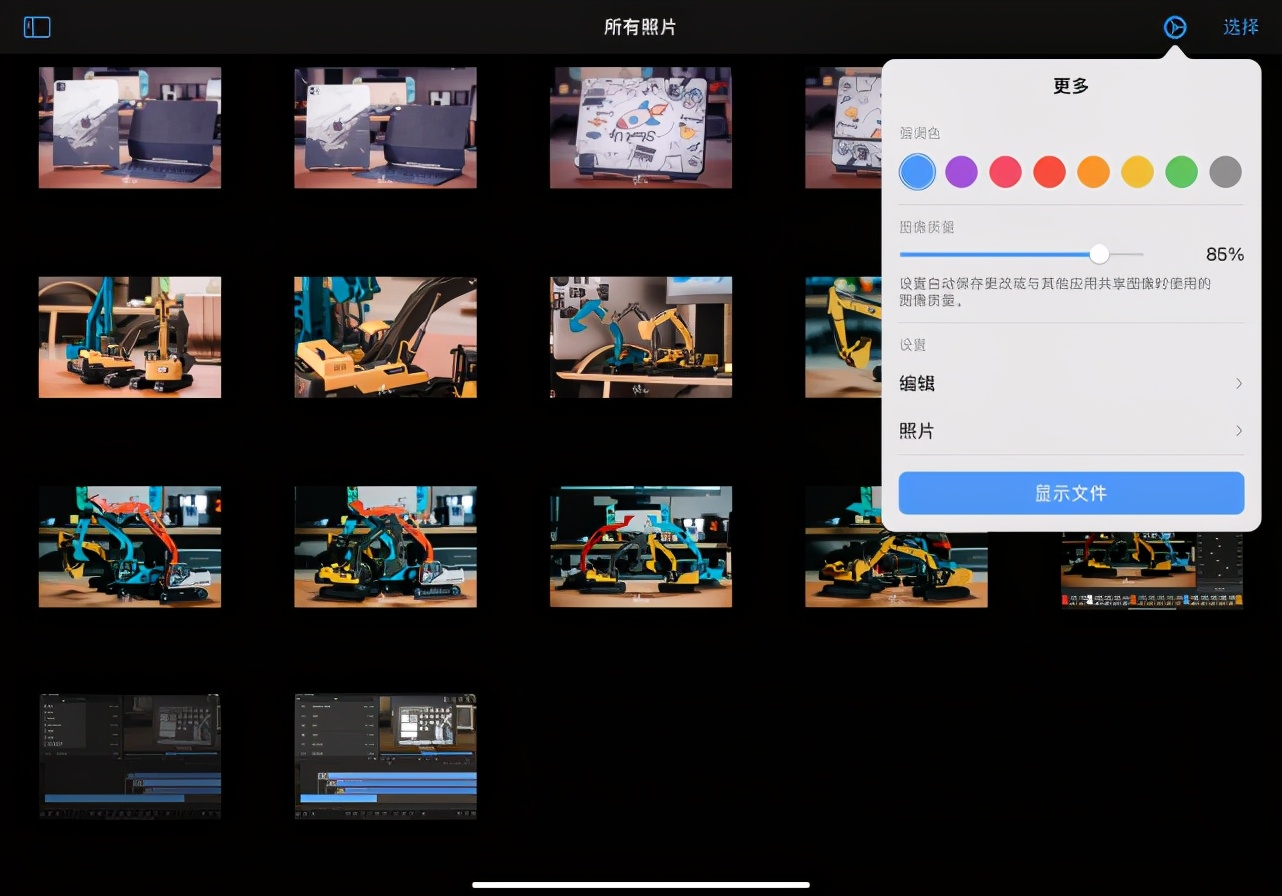Viewport: 1282px width, 896px height.
Task: Tap the 显示文件 button
Action: 1071,492
